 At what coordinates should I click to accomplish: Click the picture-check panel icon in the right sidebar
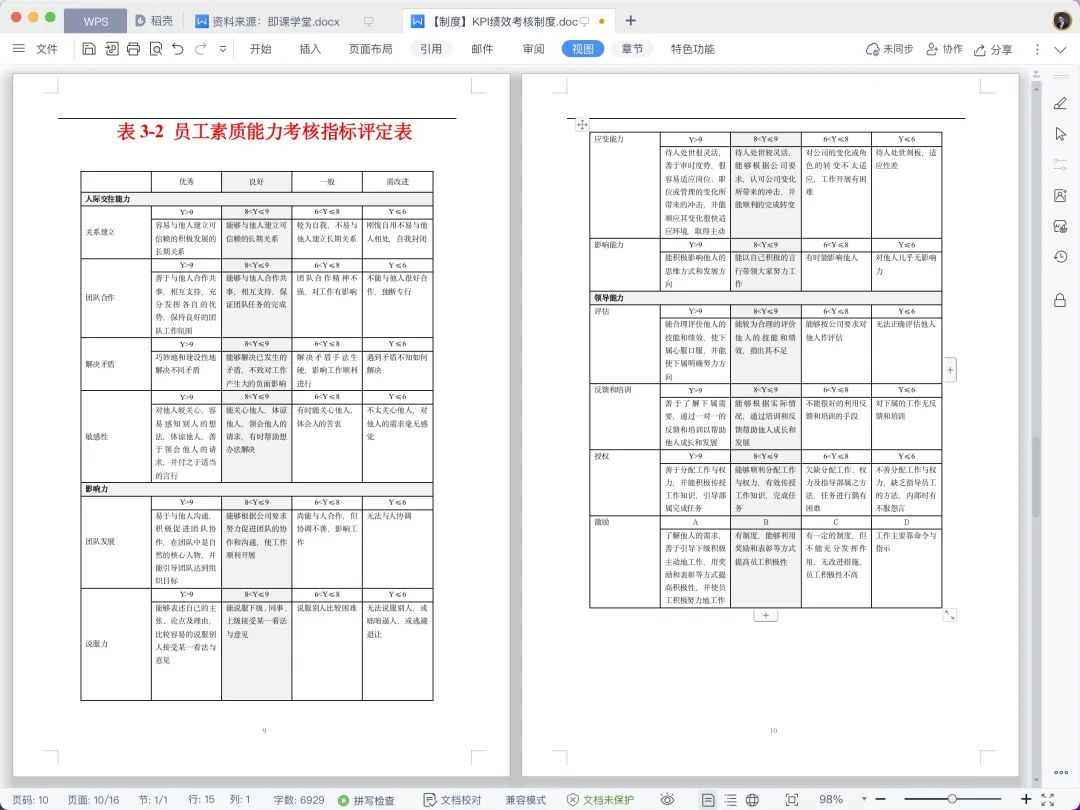pos(1060,227)
